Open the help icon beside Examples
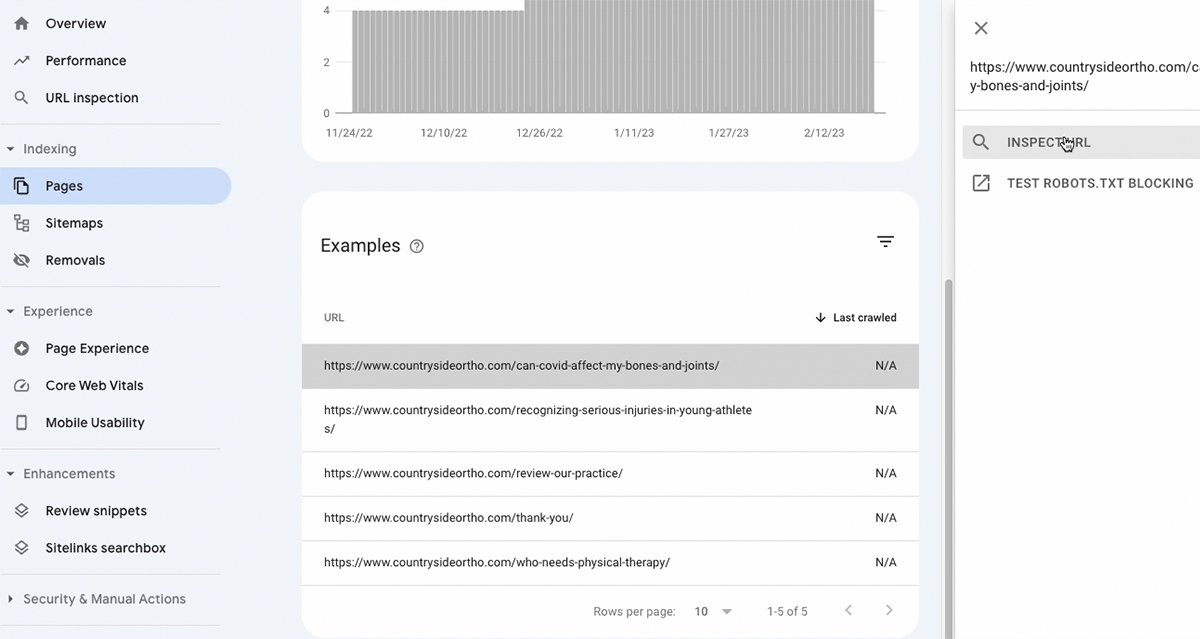The image size is (1200, 639). point(417,246)
